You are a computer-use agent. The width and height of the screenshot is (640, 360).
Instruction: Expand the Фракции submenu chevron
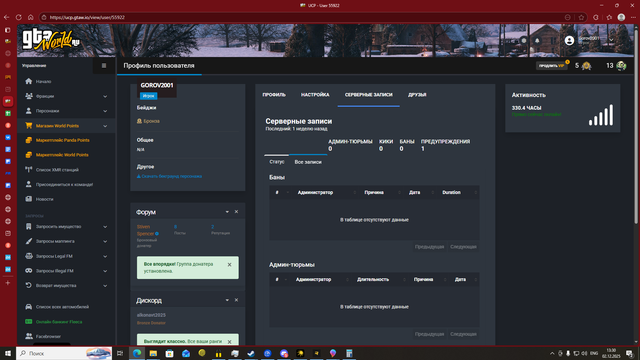(105, 96)
